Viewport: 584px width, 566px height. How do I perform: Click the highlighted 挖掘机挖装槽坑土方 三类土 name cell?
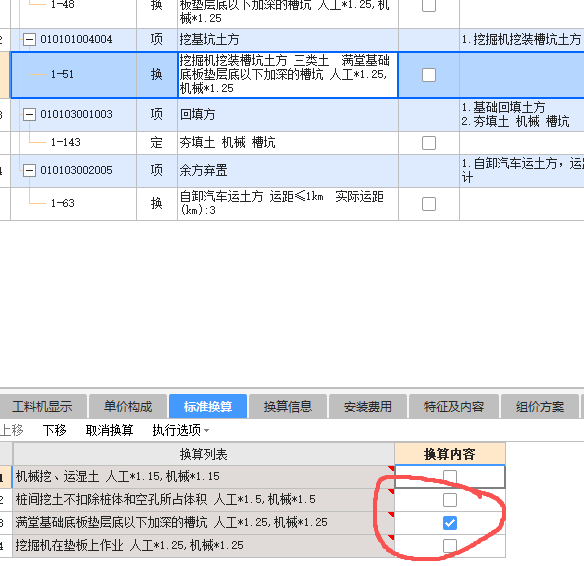(x=288, y=75)
